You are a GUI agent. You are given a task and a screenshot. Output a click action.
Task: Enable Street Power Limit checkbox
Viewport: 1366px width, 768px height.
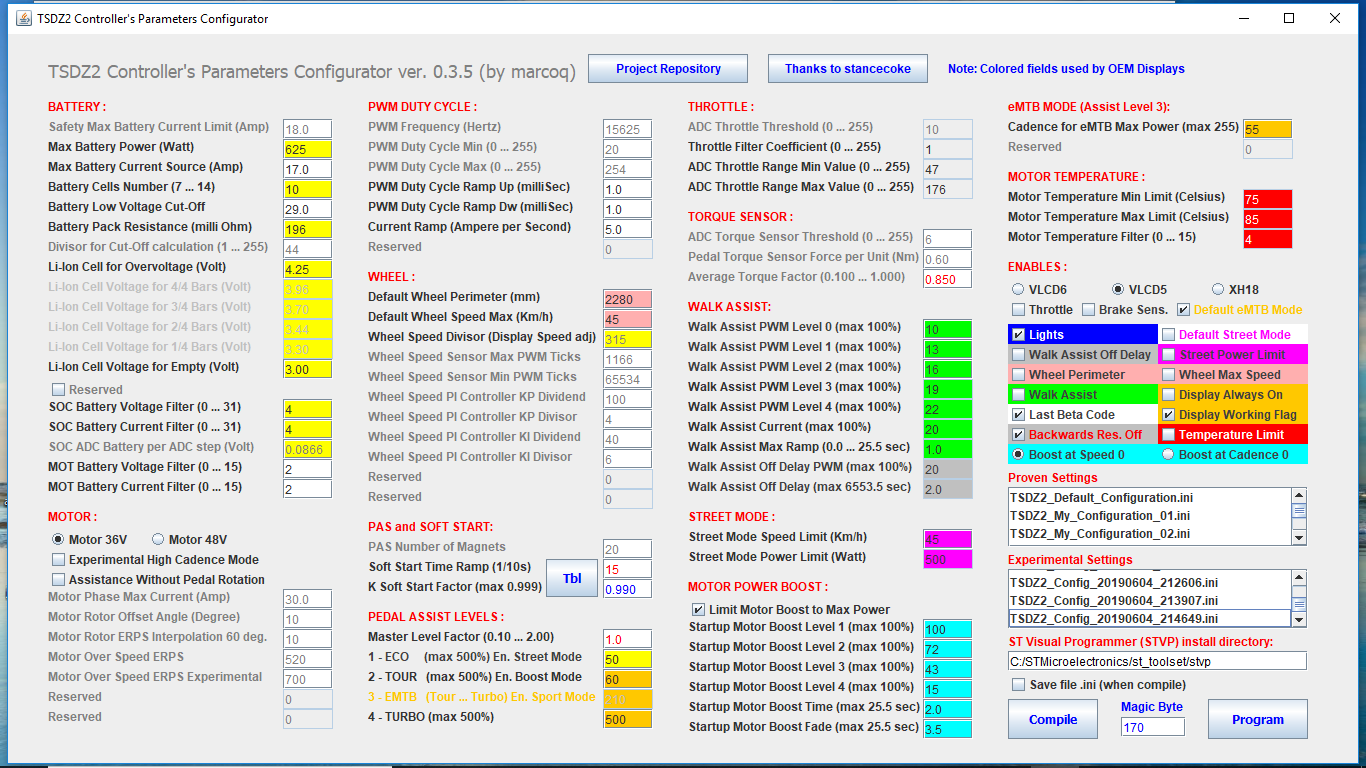[1168, 354]
